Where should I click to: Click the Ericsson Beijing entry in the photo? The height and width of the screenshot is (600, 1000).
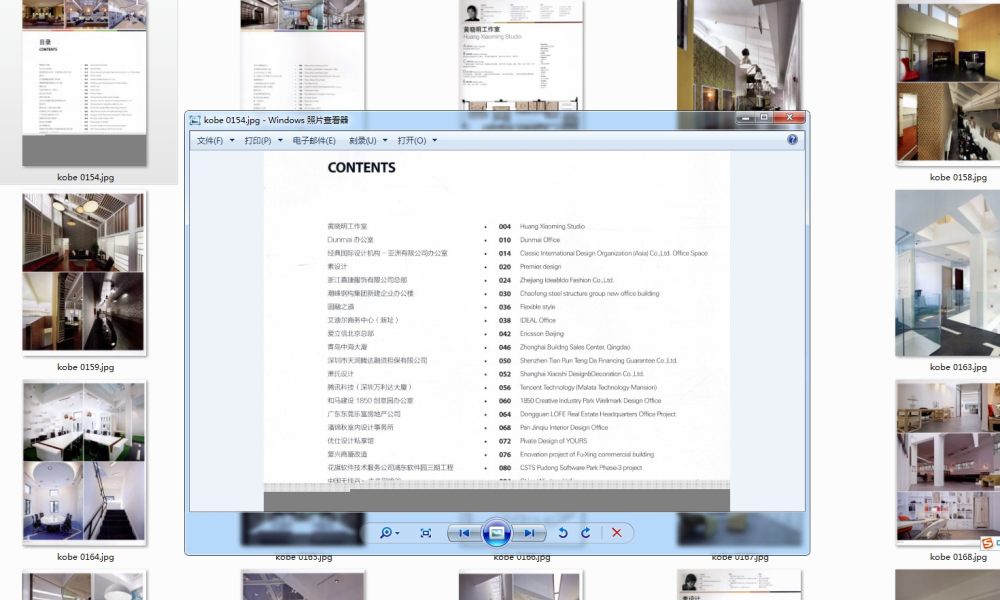[x=541, y=333]
